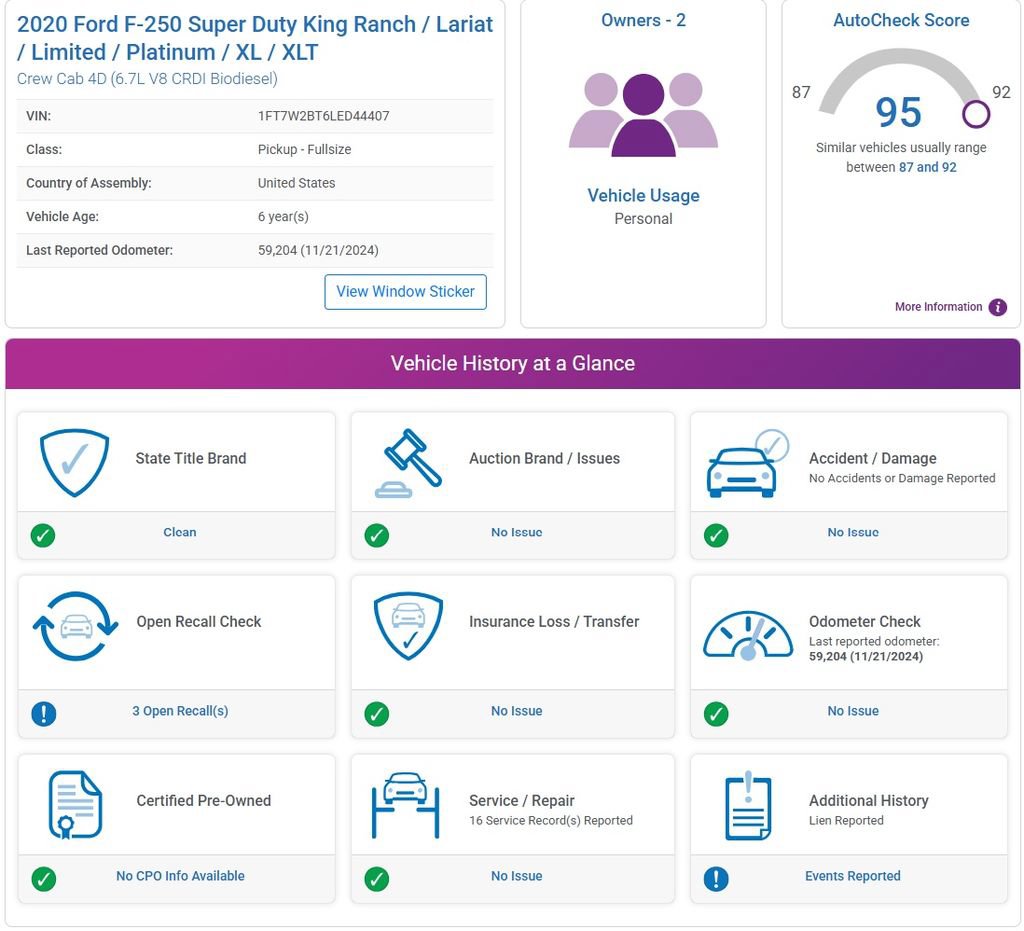Viewport: 1024px width, 931px height.
Task: Click the Vehicle Usage heading
Action: (x=643, y=195)
